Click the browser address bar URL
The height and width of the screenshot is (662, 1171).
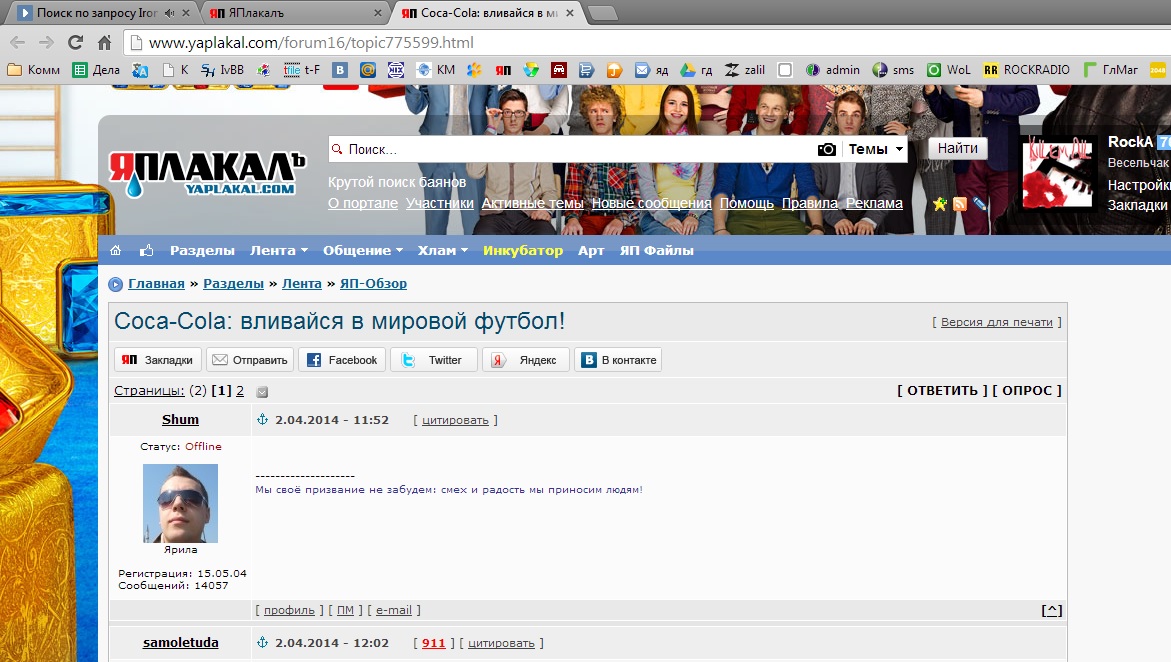(311, 43)
